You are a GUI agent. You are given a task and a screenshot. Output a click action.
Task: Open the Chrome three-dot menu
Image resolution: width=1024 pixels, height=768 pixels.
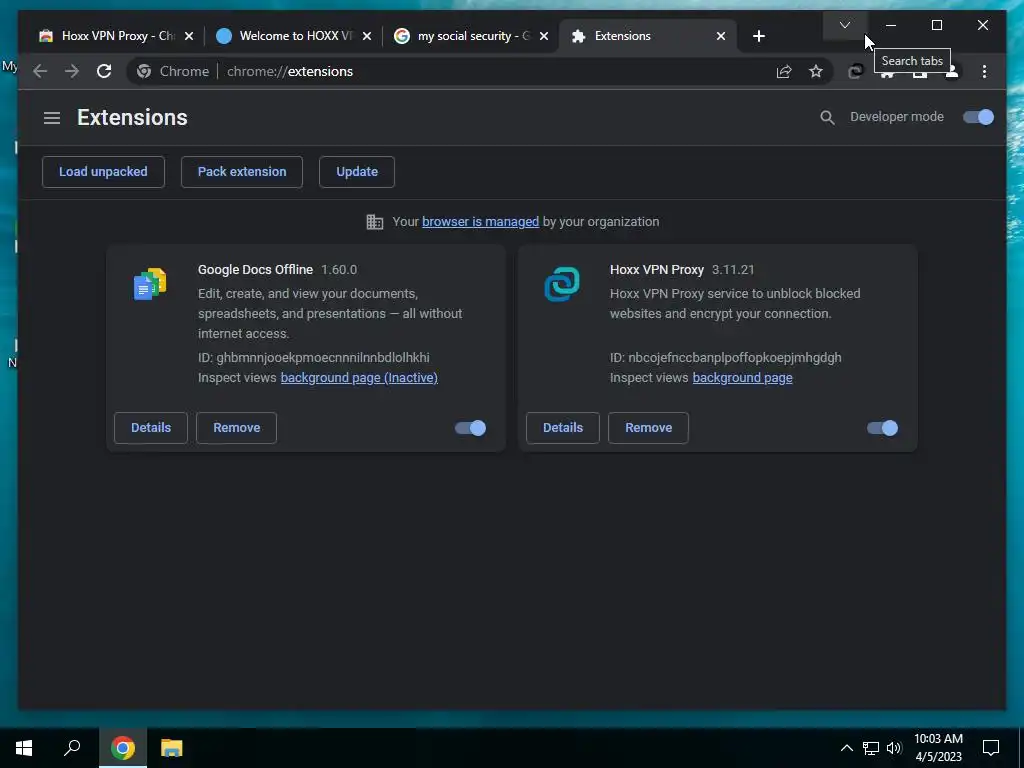[x=984, y=71]
